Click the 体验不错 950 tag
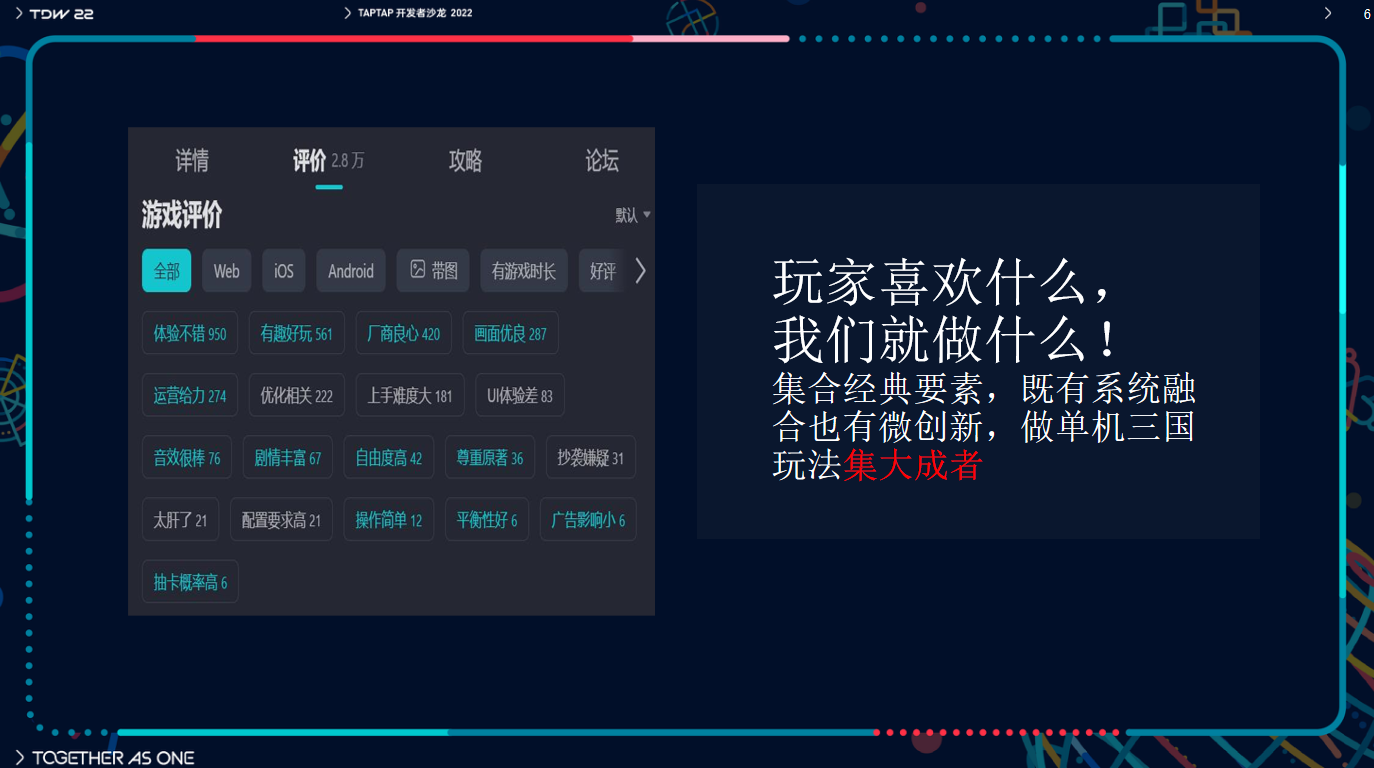 tap(190, 333)
